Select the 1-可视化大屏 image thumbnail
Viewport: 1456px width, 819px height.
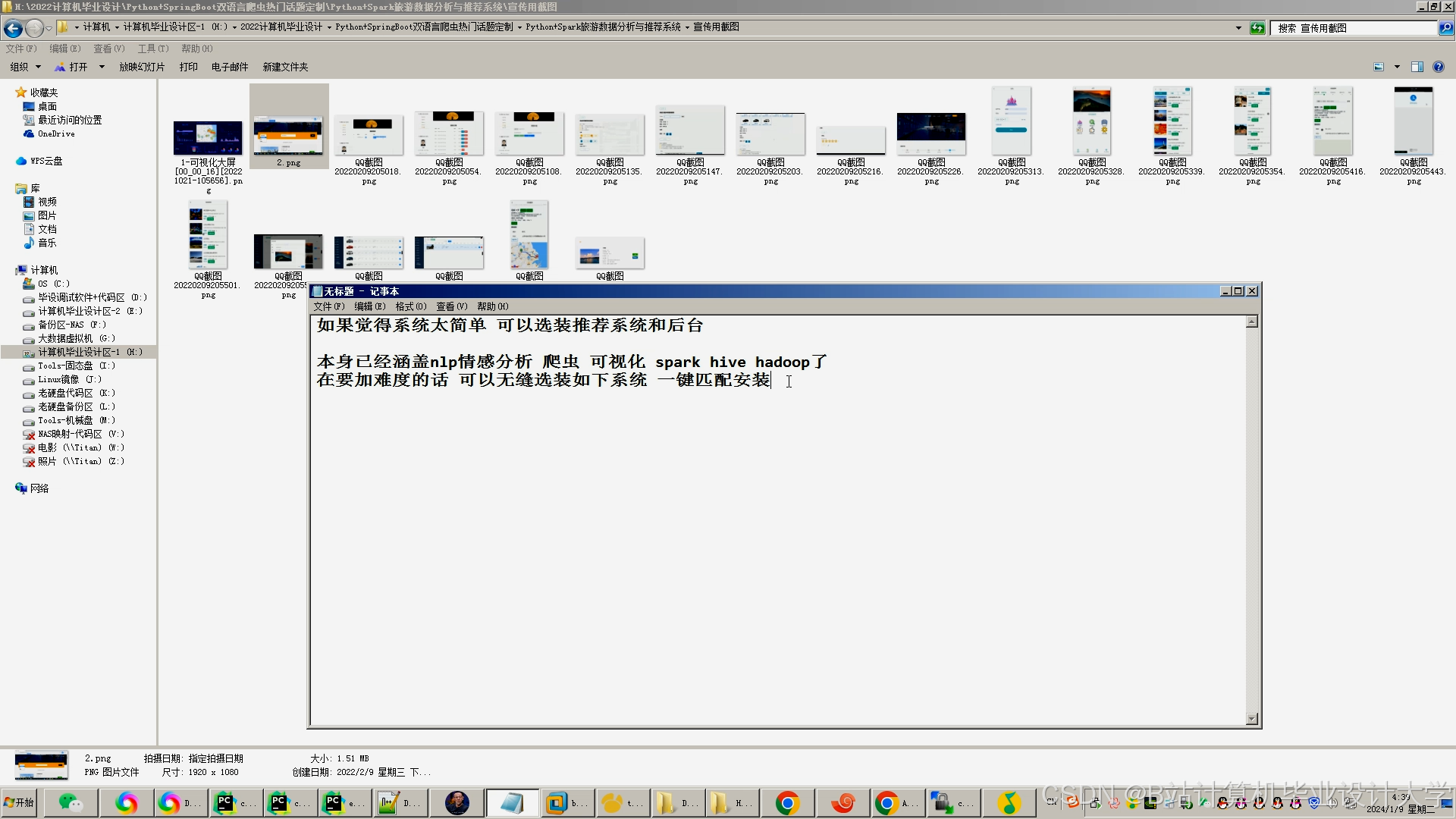208,138
